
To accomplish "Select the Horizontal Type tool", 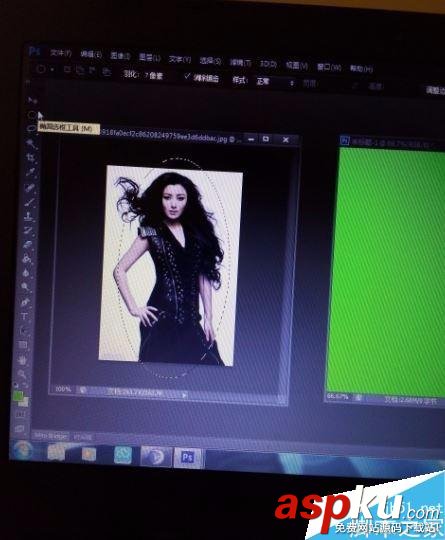I will click(25, 316).
